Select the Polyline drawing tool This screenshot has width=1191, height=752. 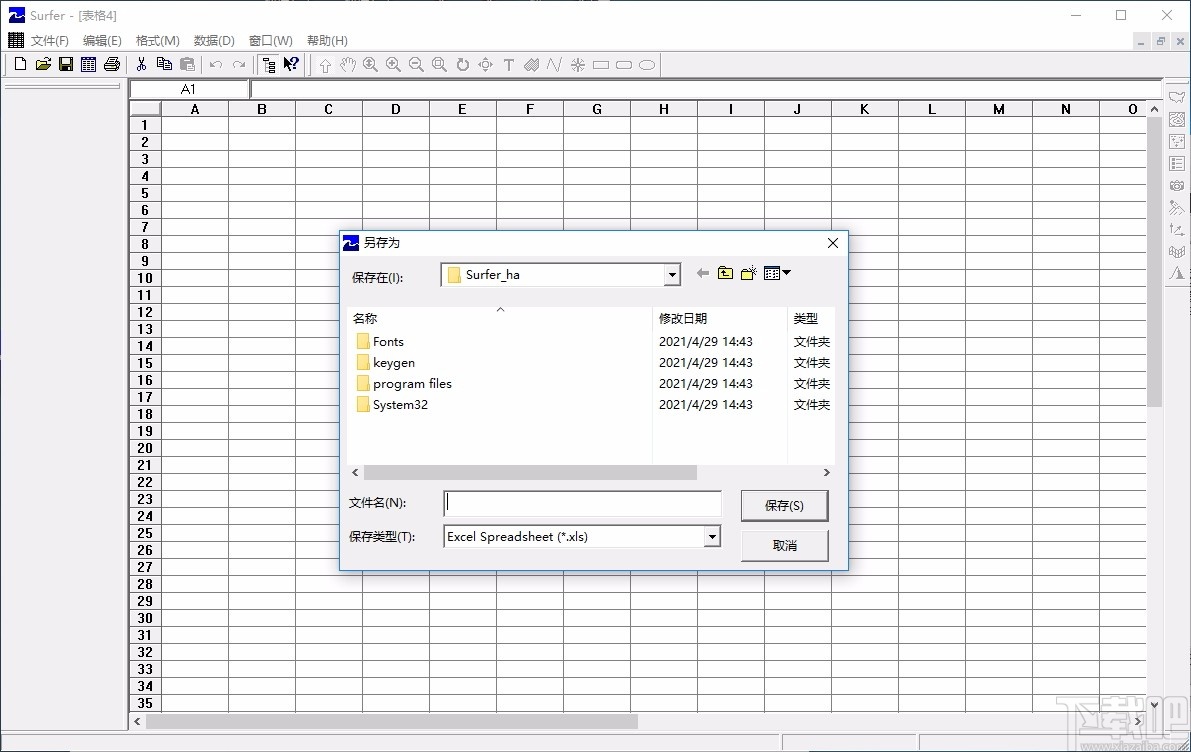click(554, 65)
